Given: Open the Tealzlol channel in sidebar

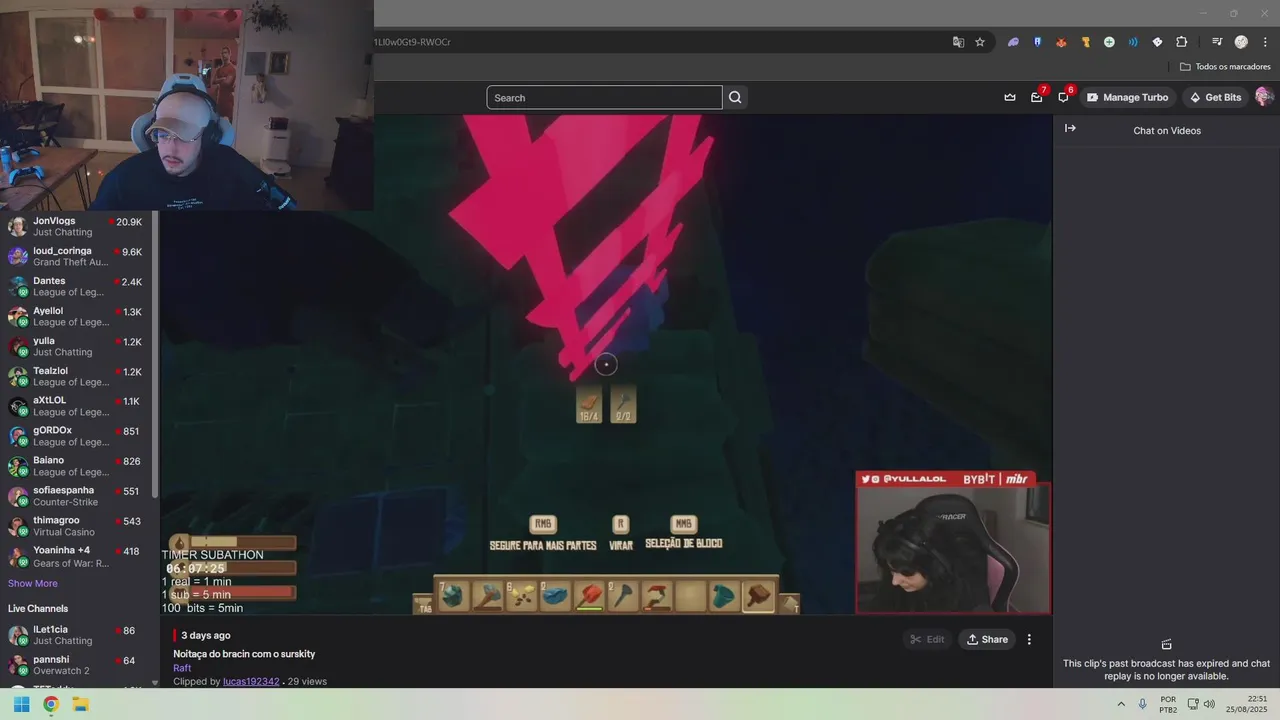Looking at the screenshot, I should 76,376.
